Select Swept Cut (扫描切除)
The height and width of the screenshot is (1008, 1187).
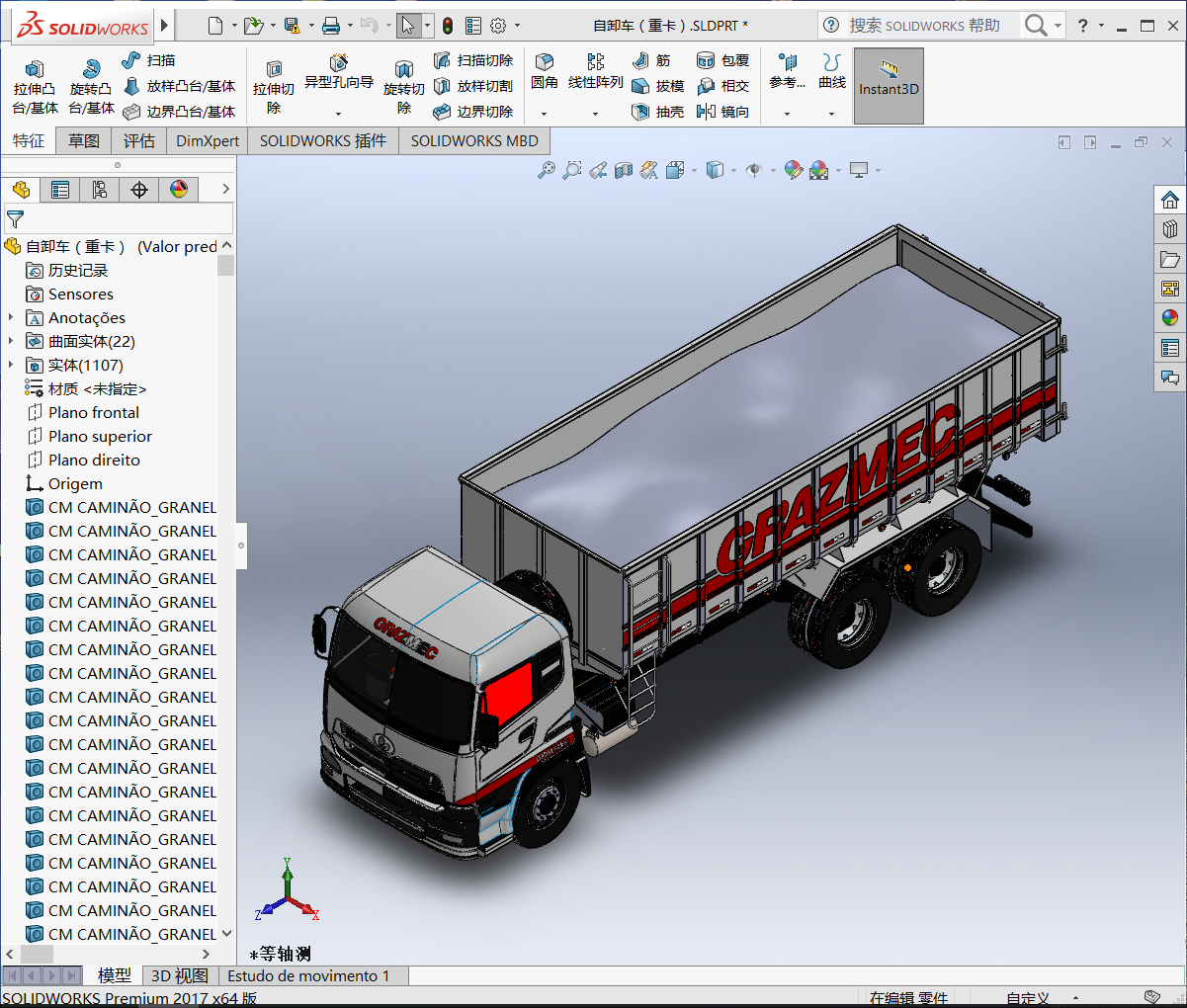(x=472, y=60)
